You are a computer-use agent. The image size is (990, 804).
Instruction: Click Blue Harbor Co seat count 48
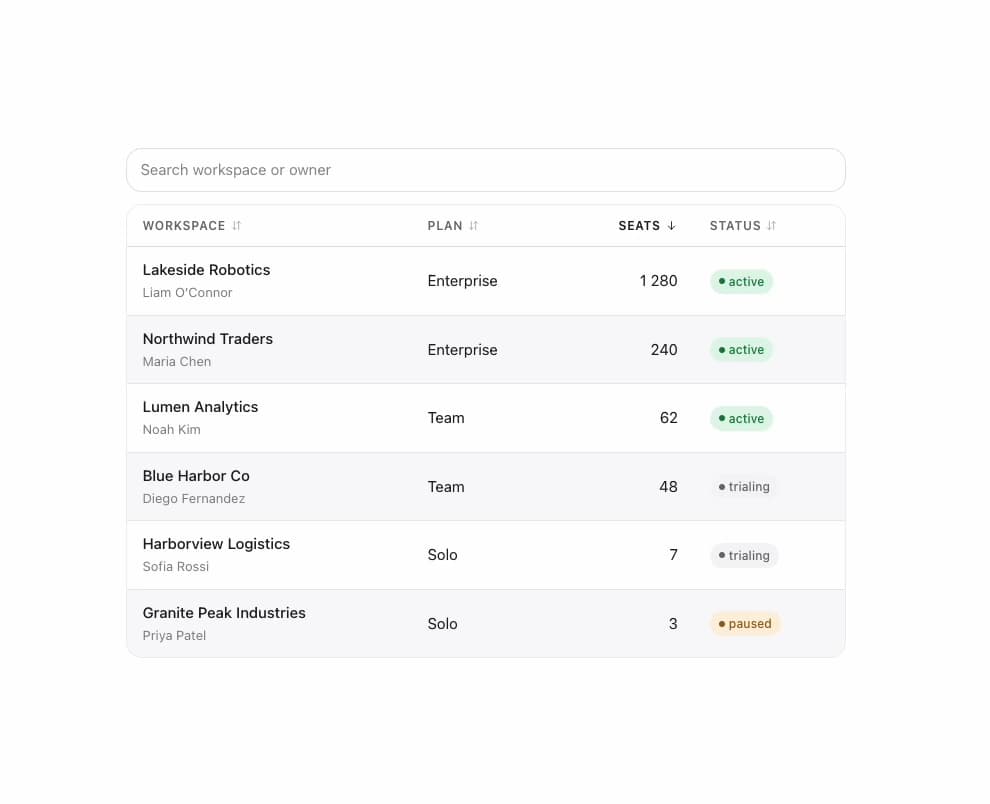668,486
